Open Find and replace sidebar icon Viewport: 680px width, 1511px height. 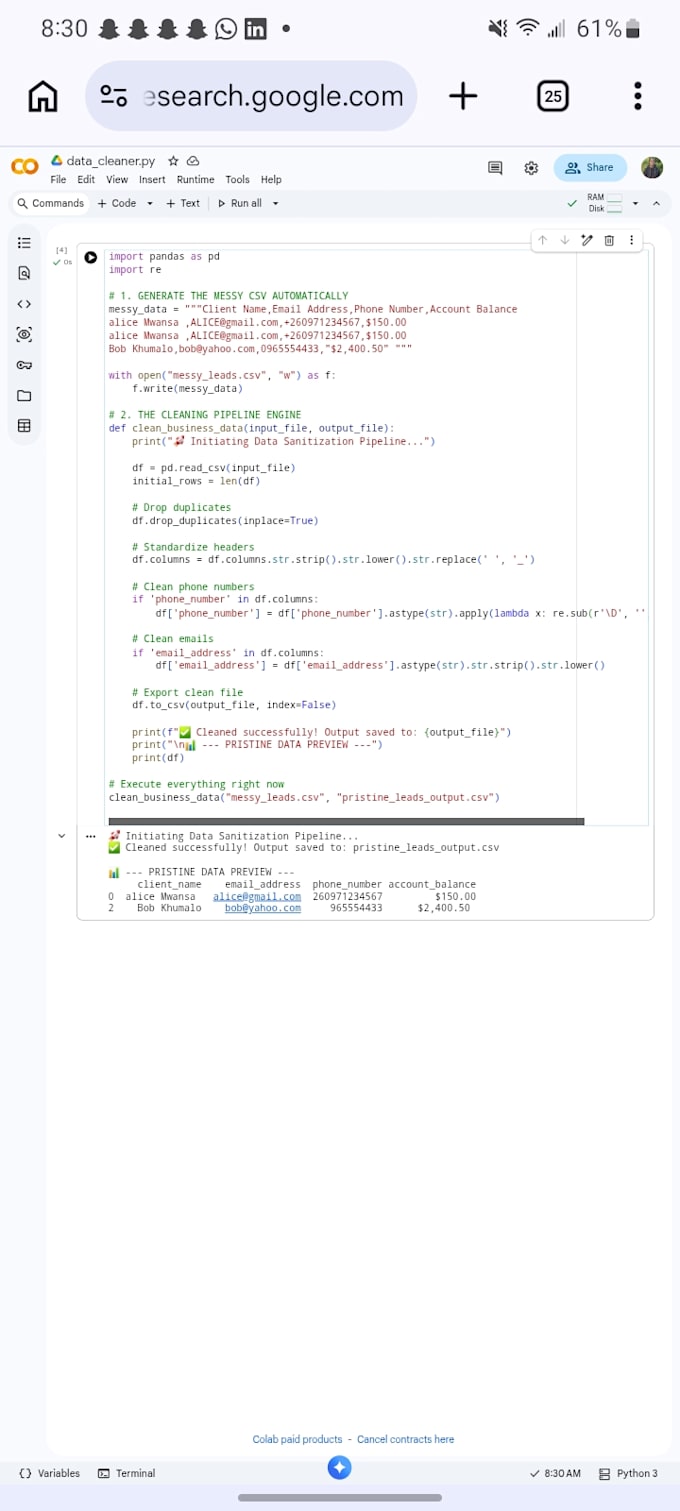[x=24, y=273]
